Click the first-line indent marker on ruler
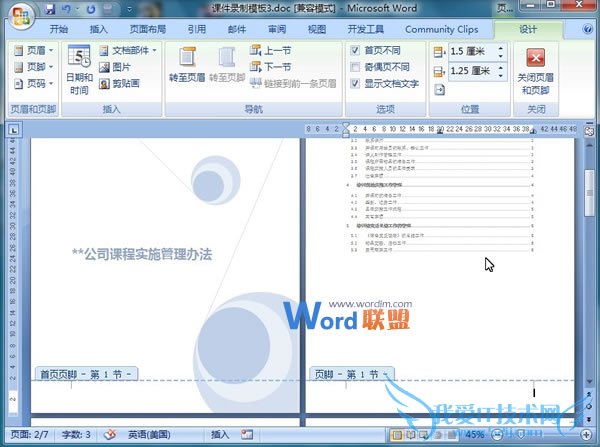This screenshot has width=600, height=447. coord(346,125)
